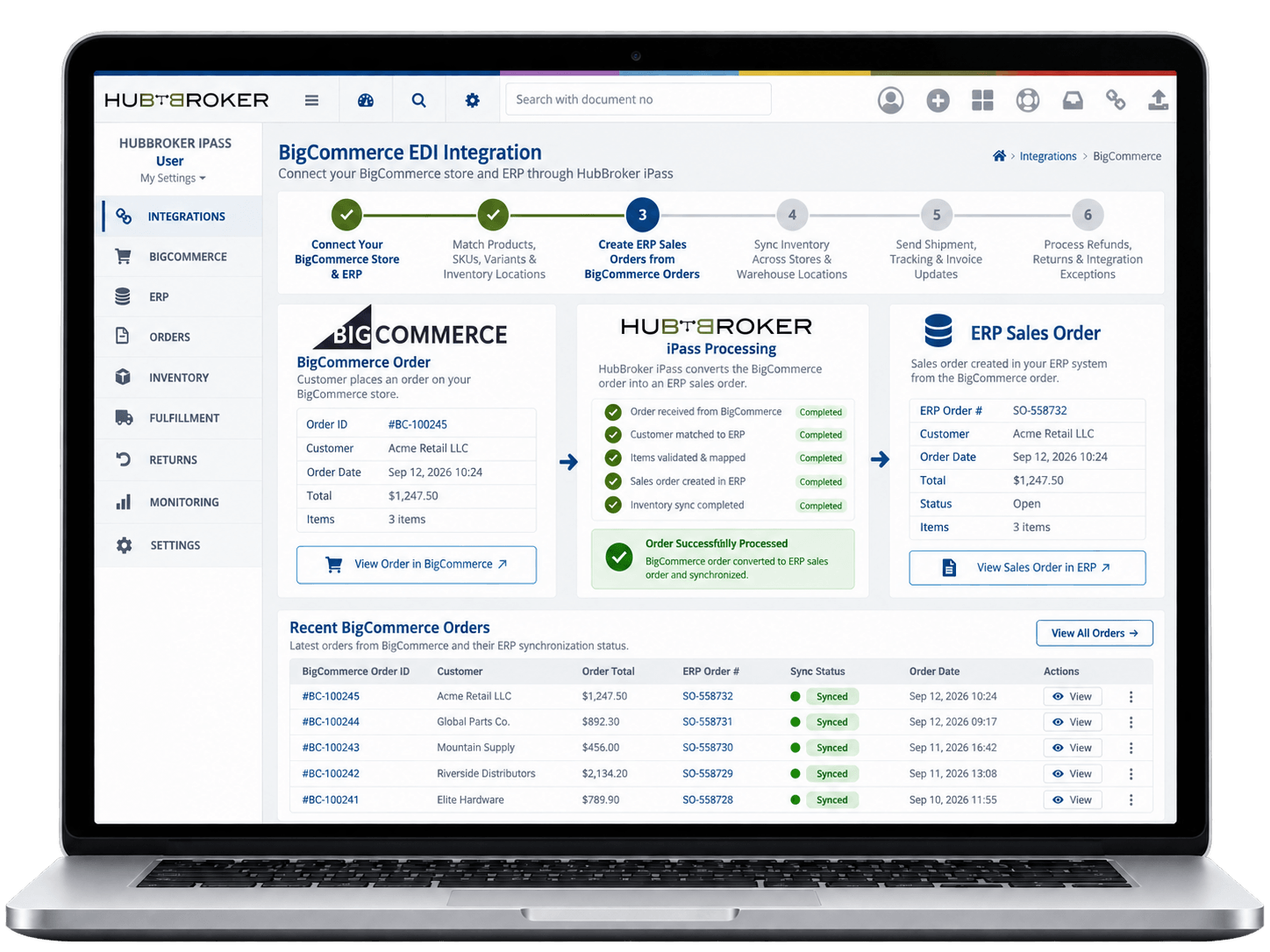Viewport: 1270px width, 952px height.
Task: Open more actions for order #BC-100245
Action: click(x=1131, y=697)
